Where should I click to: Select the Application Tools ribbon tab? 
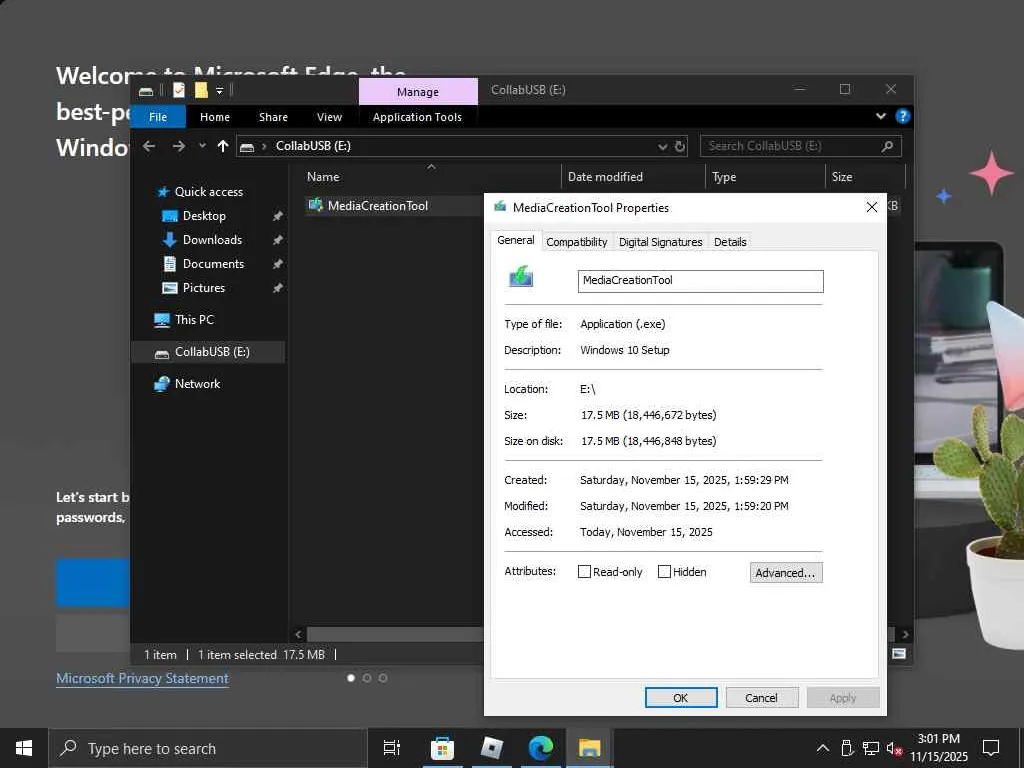[x=417, y=117]
